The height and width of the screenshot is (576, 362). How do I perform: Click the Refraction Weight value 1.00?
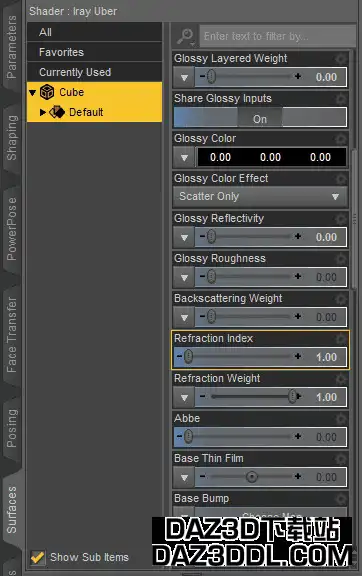(x=326, y=397)
